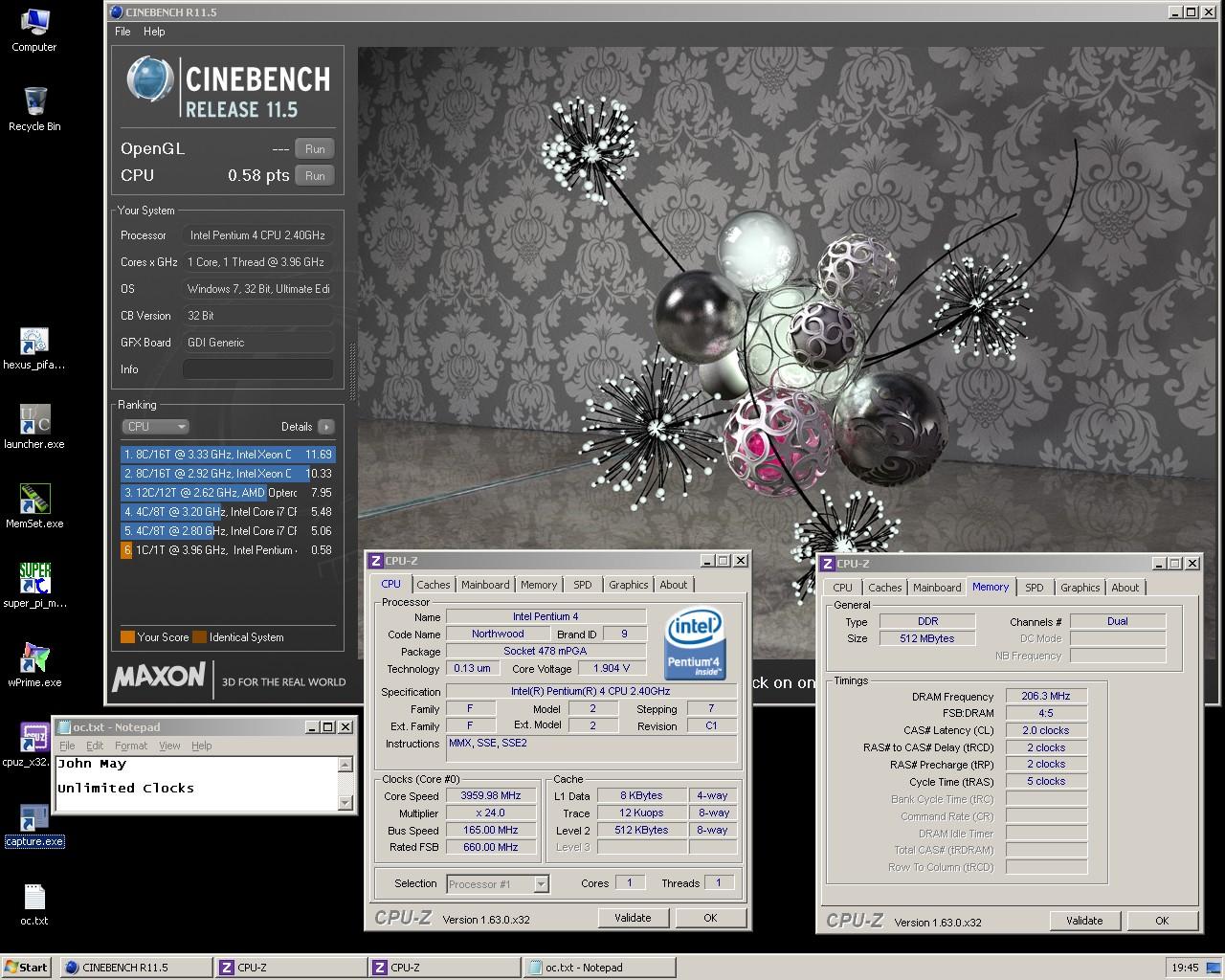Viewport: 1225px width, 980px height.
Task: Click the CPU-Z Memory window title icon
Action: pos(828,564)
